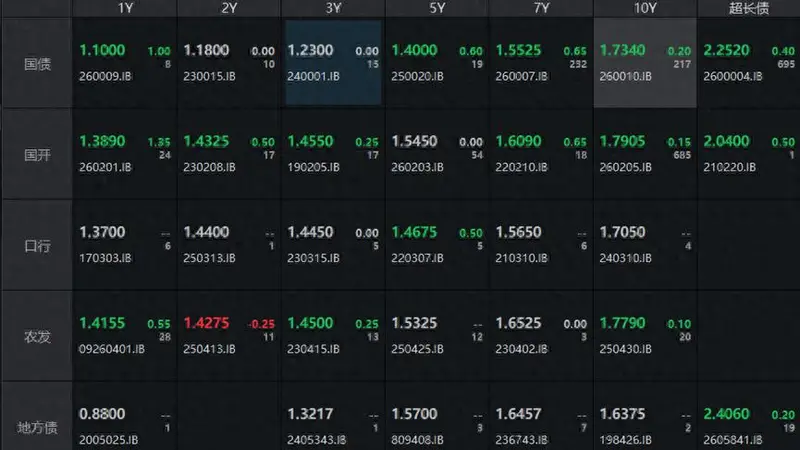Select the 国开 row label
Viewport: 800px width, 450px height.
pos(37,155)
